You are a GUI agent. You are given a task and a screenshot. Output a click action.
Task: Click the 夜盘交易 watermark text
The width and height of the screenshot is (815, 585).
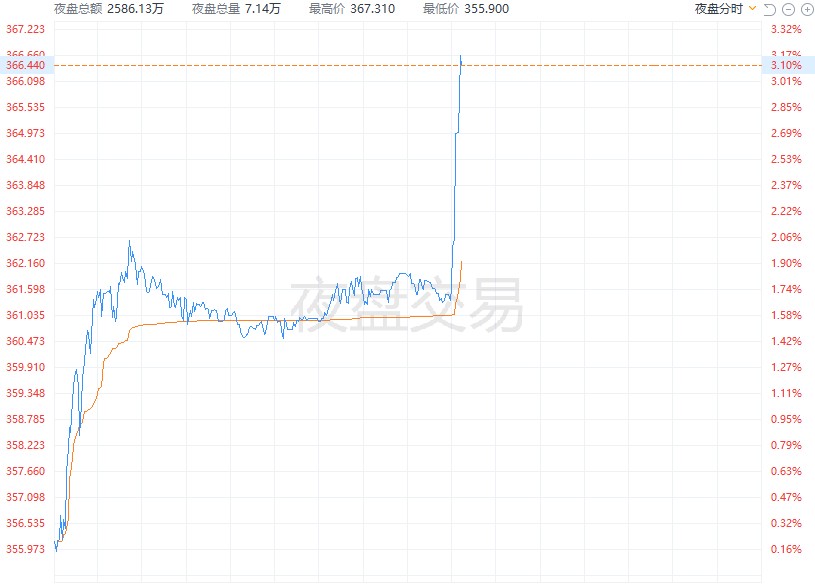coord(406,305)
